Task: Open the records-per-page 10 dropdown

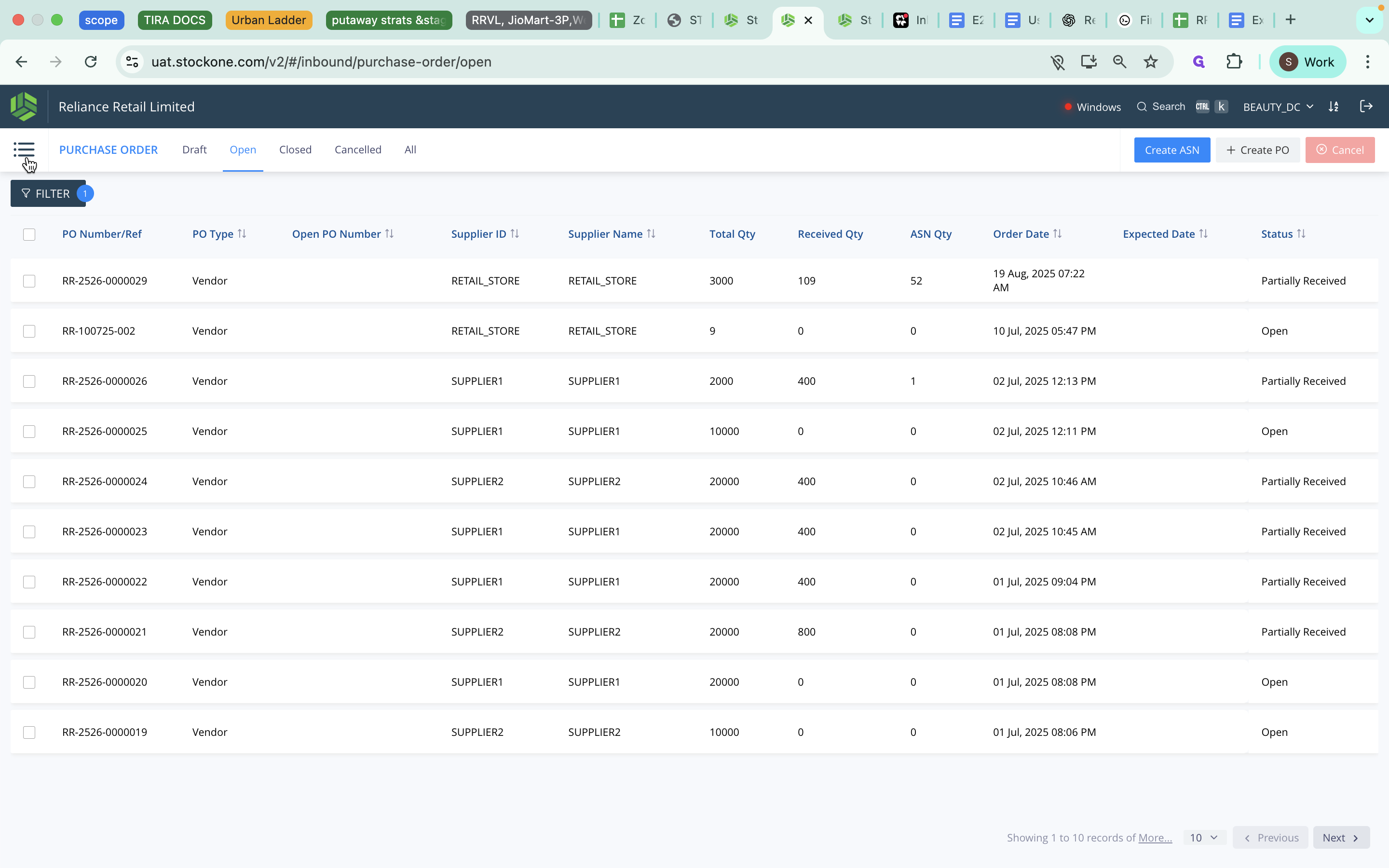Action: point(1204,838)
